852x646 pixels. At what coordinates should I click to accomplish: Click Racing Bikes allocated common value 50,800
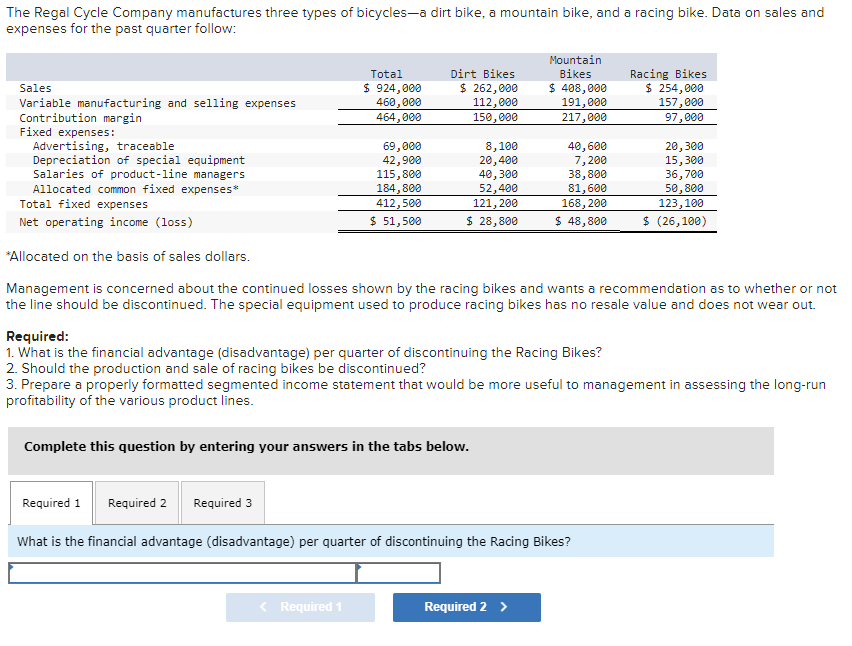[684, 188]
